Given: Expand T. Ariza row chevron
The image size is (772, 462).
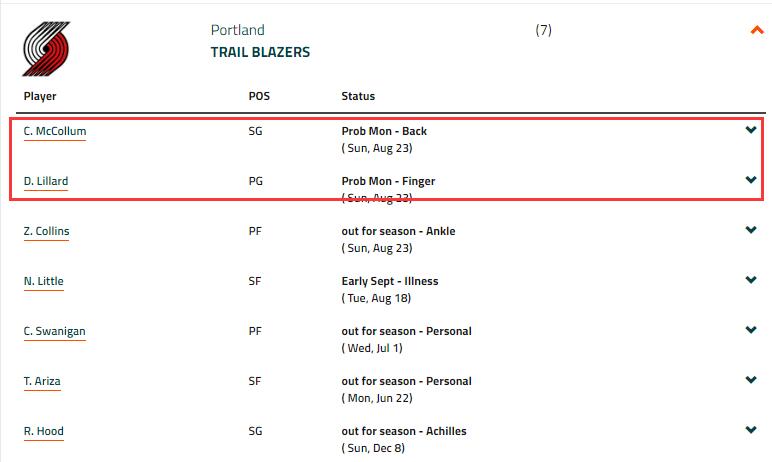Looking at the screenshot, I should (751, 380).
